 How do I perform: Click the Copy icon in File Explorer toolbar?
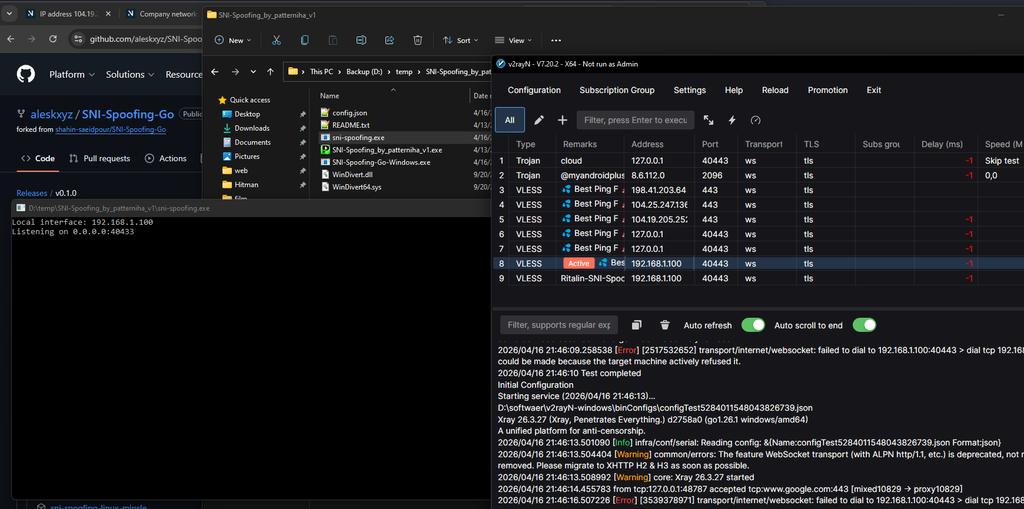[304, 40]
